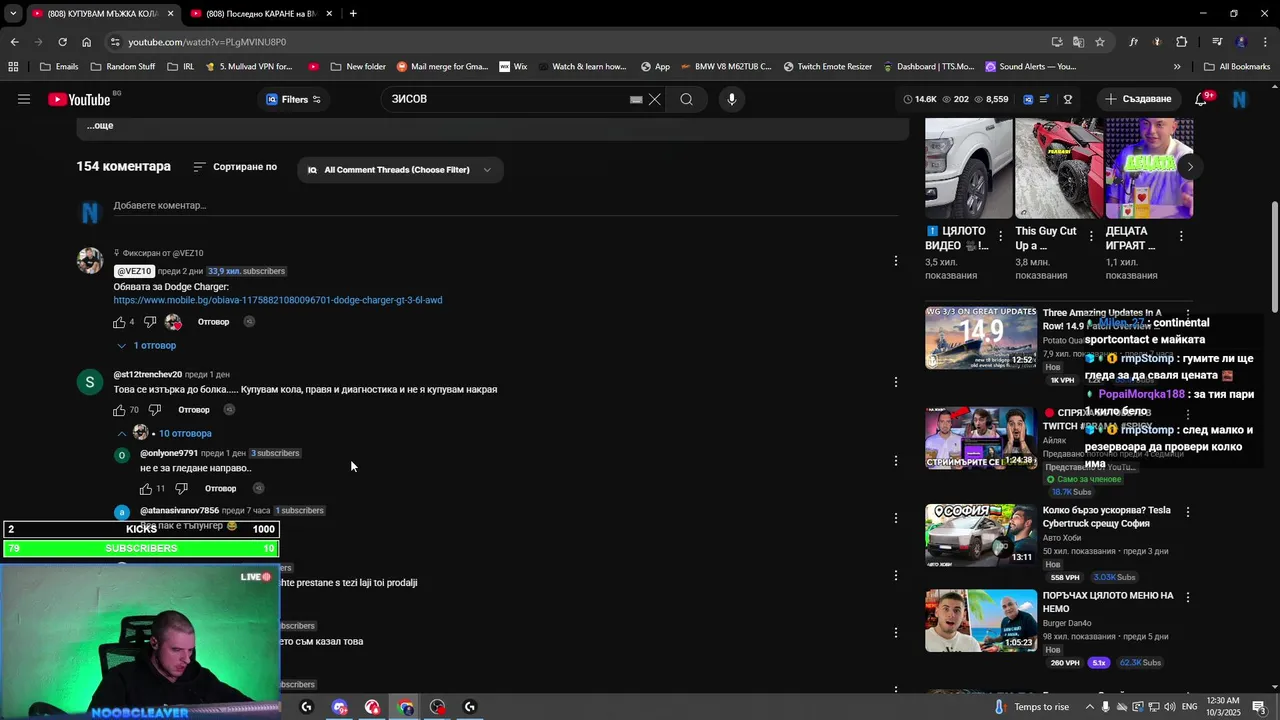This screenshot has height=720, width=1280.
Task: Start voice search with the microphone
Action: (x=732, y=99)
